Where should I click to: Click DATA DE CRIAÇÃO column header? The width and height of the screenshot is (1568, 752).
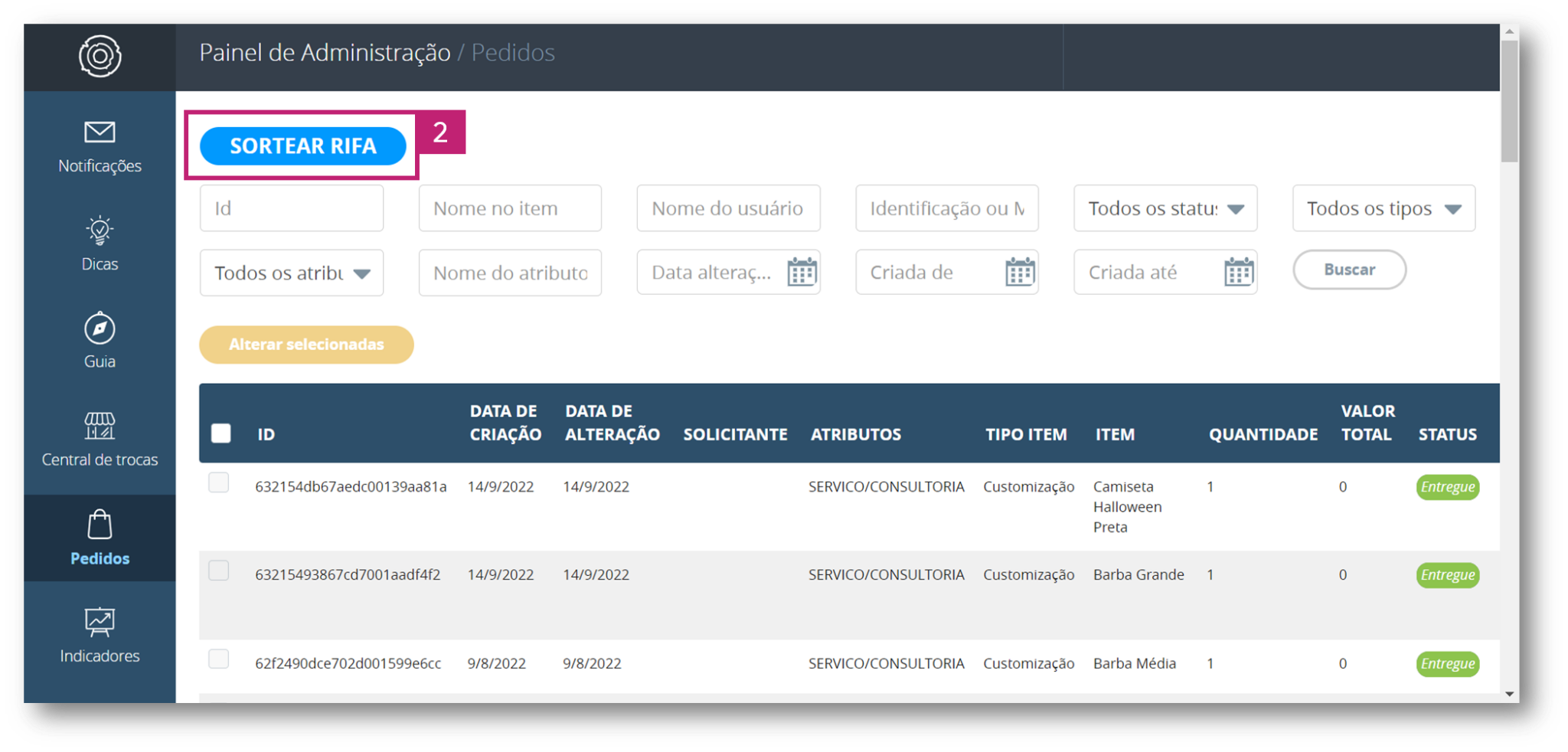click(505, 423)
